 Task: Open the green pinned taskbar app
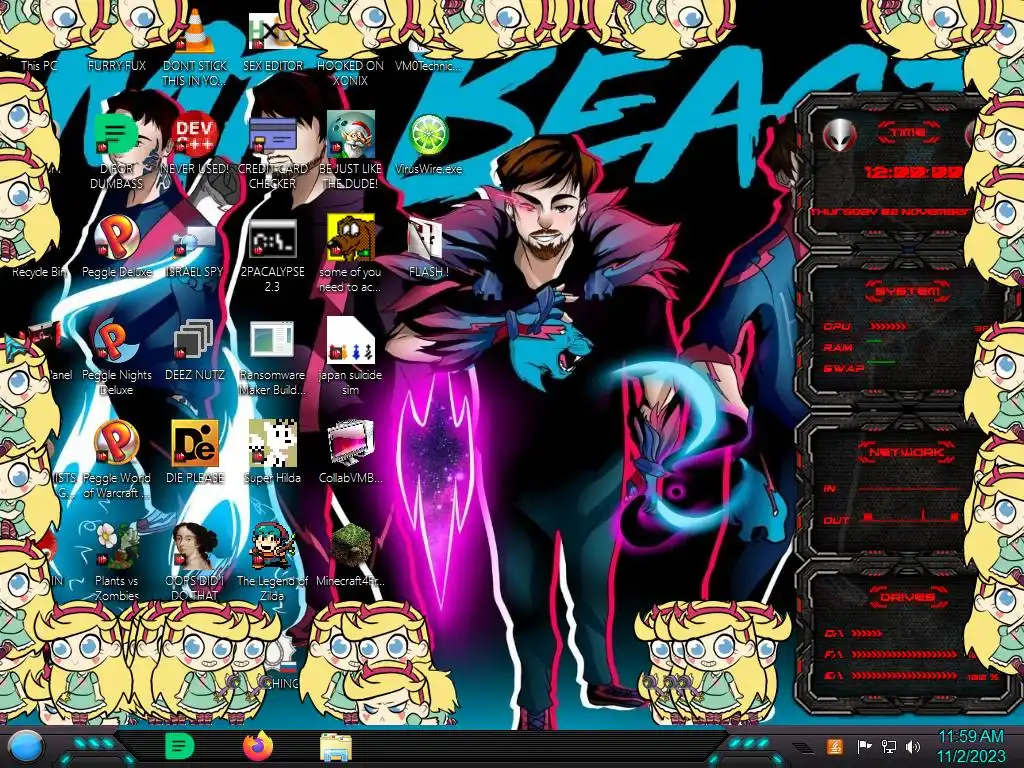tap(180, 746)
